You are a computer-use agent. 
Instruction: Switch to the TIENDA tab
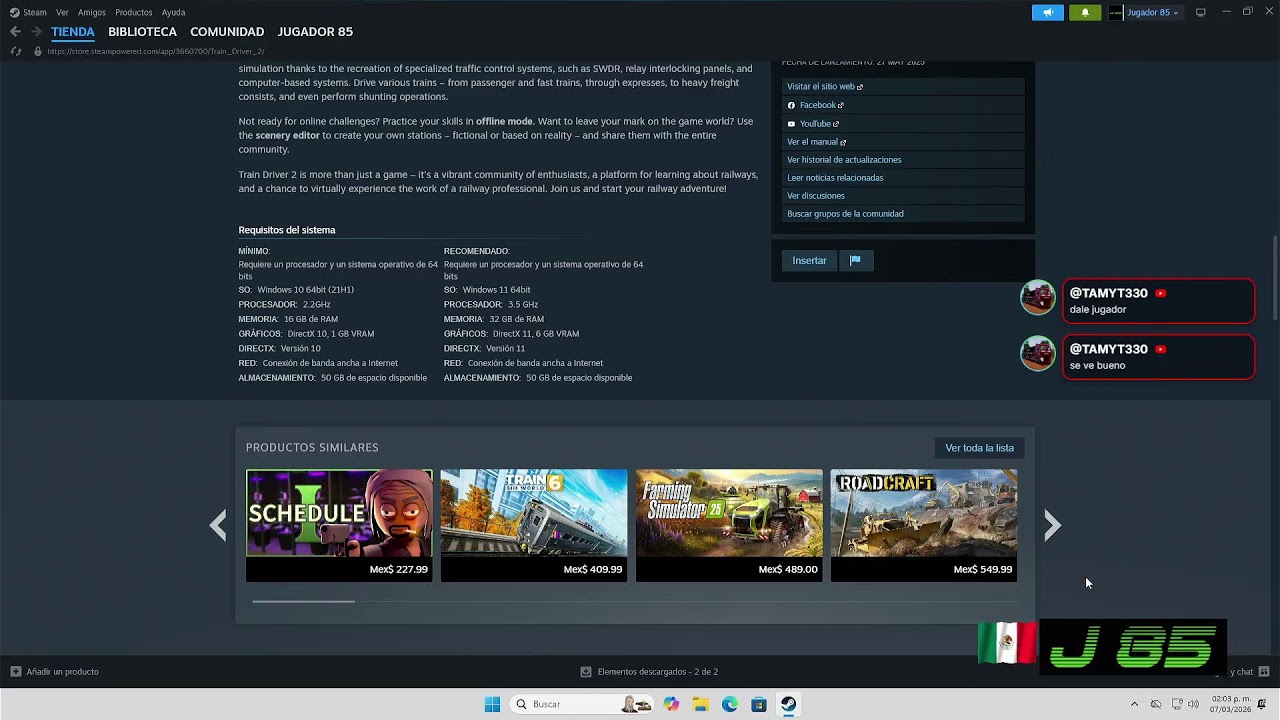(73, 32)
